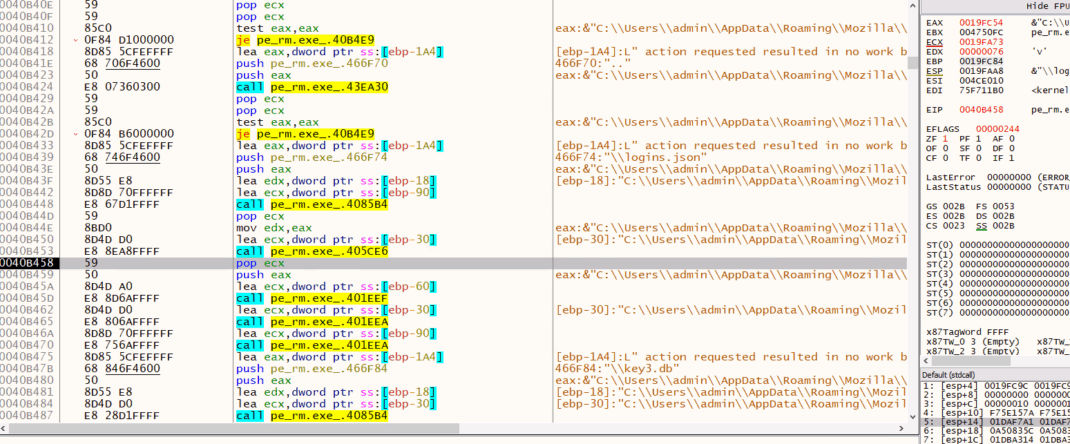
Task: Select the ST(0) FPU register row
Action: tap(998, 244)
